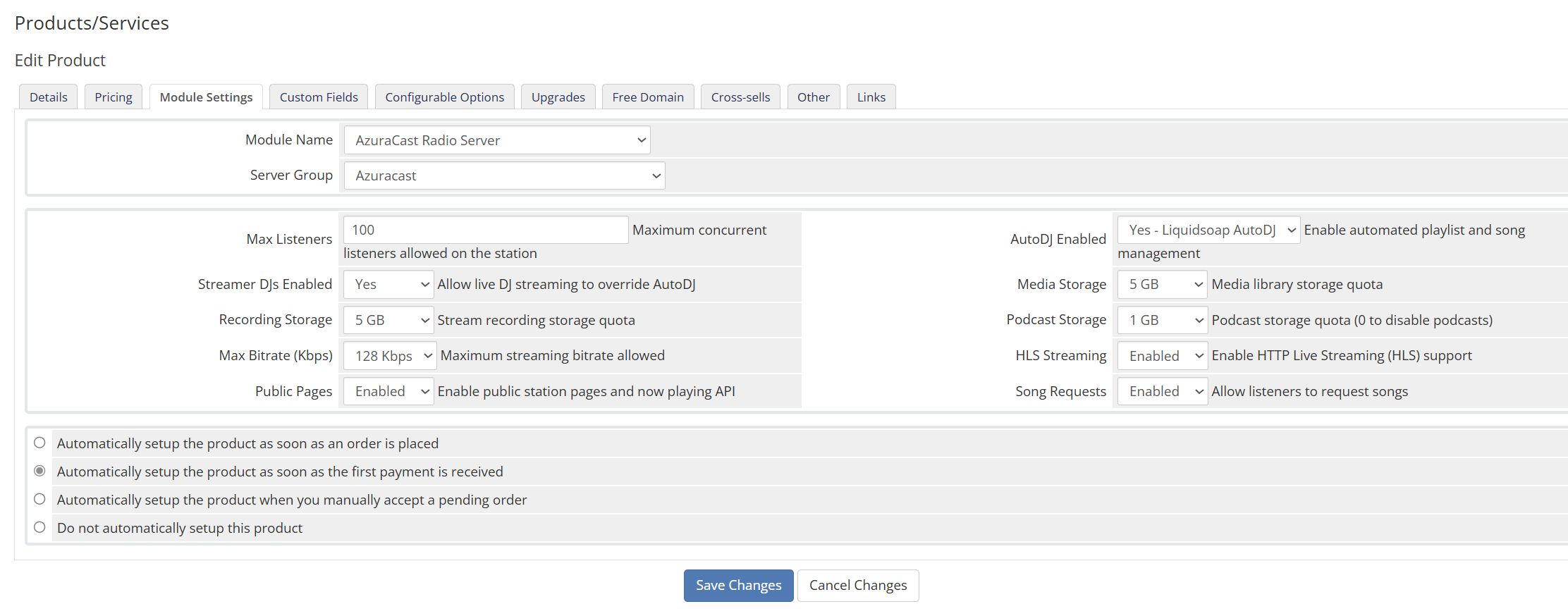Image resolution: width=1568 pixels, height=616 pixels.
Task: Toggle the HLS Streaming dropdown
Action: pyautogui.click(x=1162, y=356)
